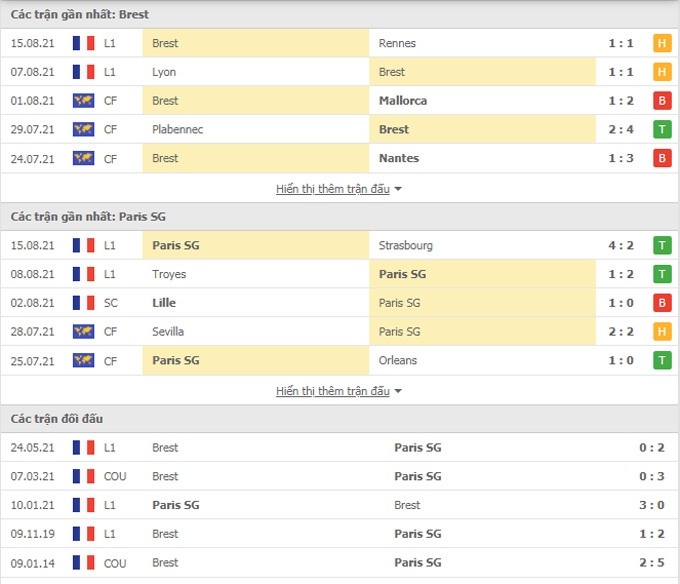
Task: Expand more Paris SG matches with Hiển thị thêm trận đấu
Action: click(x=333, y=391)
